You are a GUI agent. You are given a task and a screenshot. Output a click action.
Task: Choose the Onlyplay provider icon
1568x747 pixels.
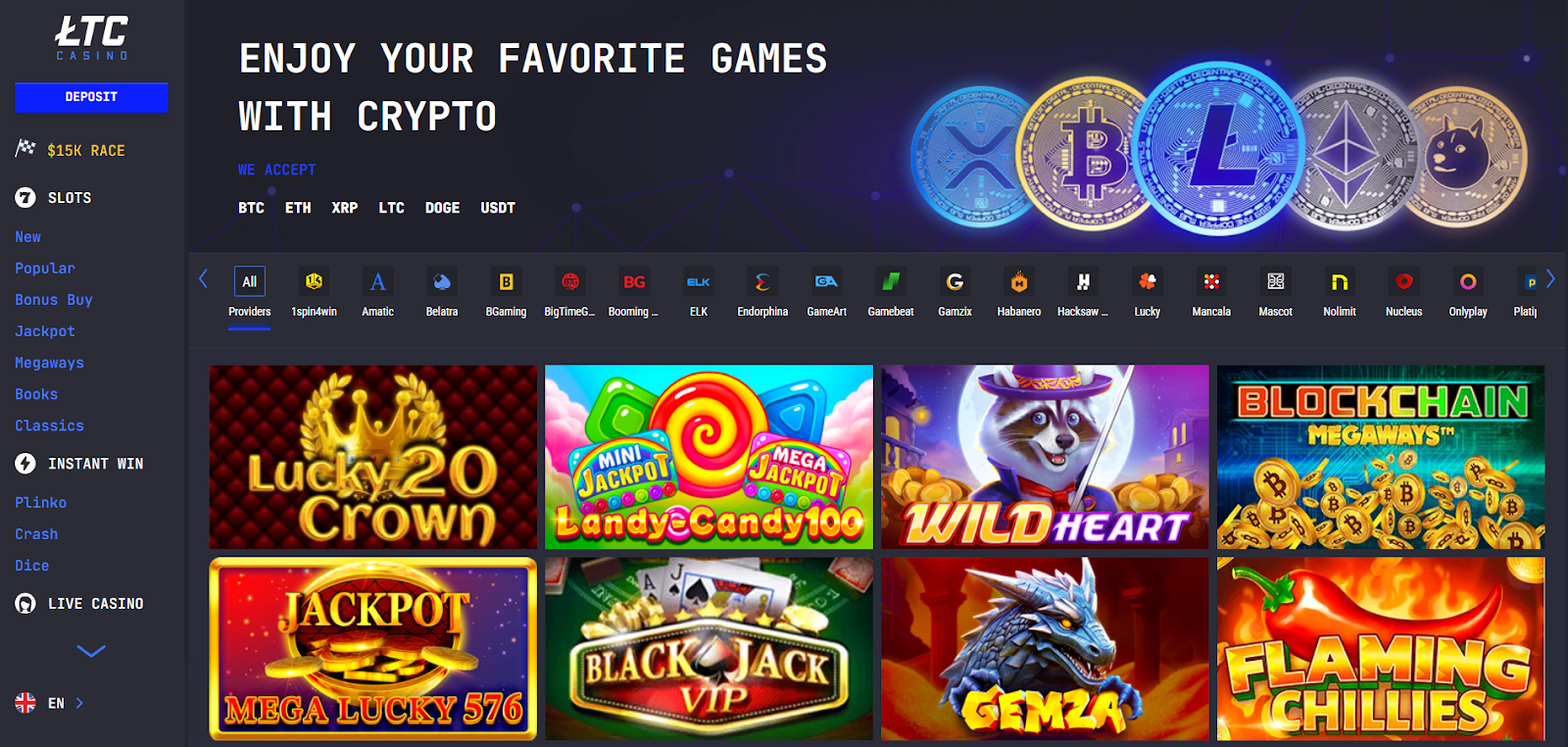(x=1468, y=282)
